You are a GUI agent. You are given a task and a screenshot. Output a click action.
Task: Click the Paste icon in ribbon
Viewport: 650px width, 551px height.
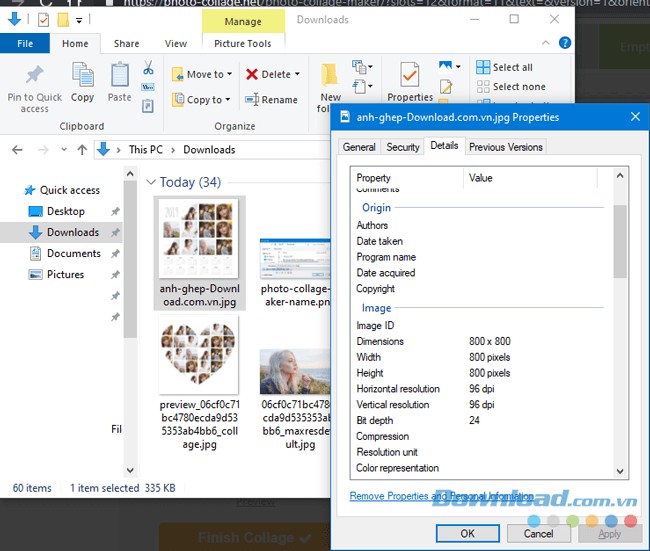[x=120, y=76]
